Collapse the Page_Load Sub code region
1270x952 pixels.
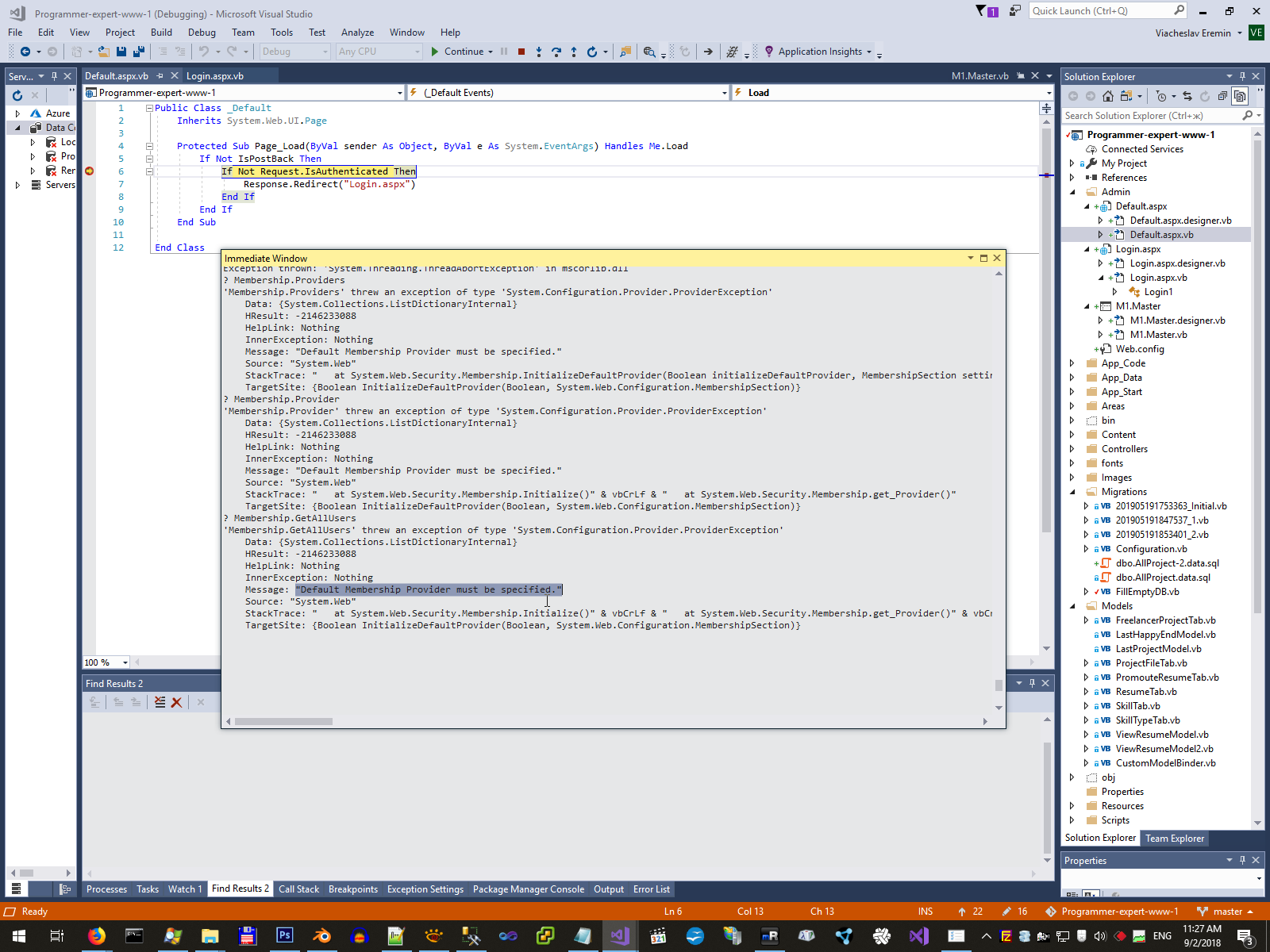pyautogui.click(x=149, y=146)
